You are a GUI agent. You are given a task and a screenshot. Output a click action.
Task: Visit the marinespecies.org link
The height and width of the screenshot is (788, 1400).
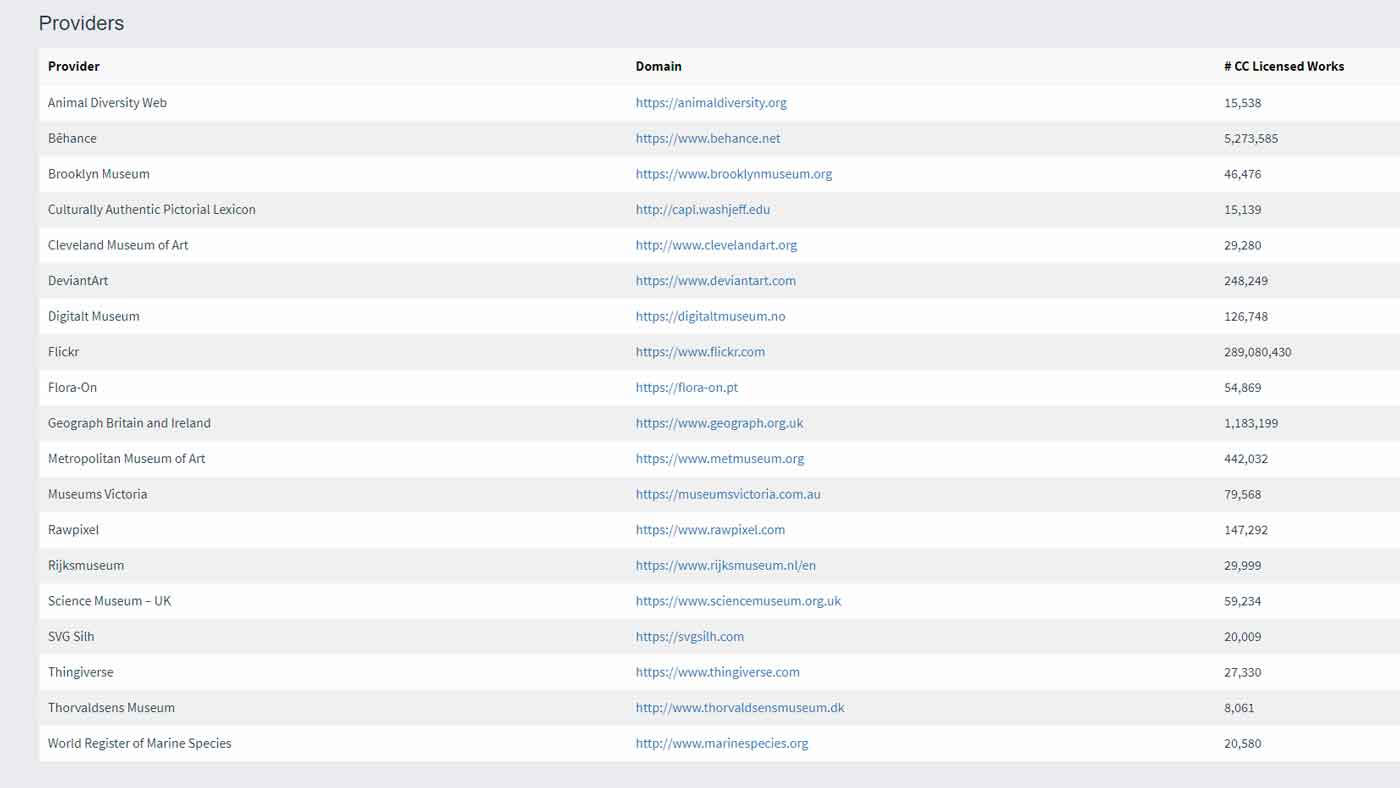point(722,743)
